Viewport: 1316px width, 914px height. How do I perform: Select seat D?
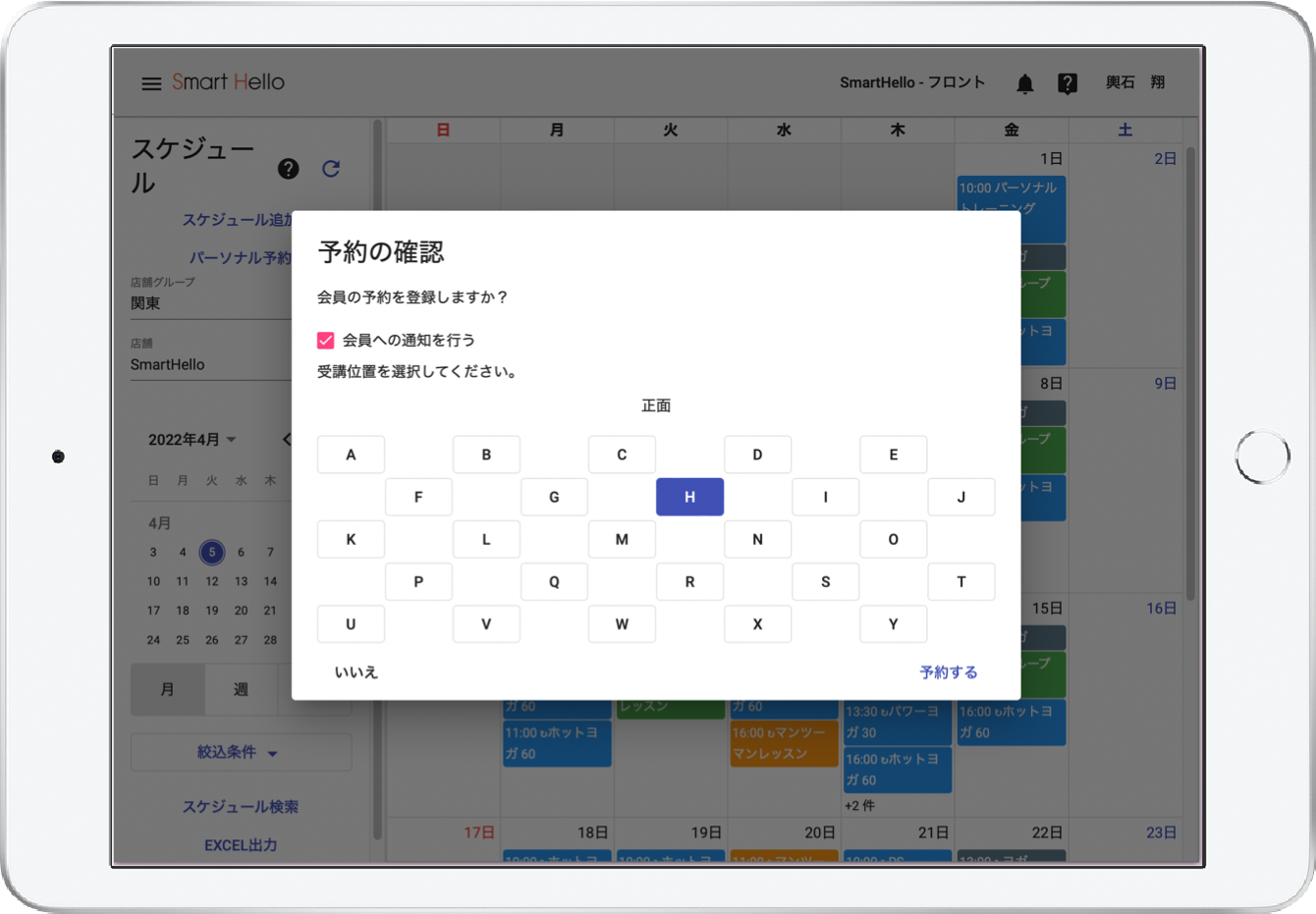[757, 455]
